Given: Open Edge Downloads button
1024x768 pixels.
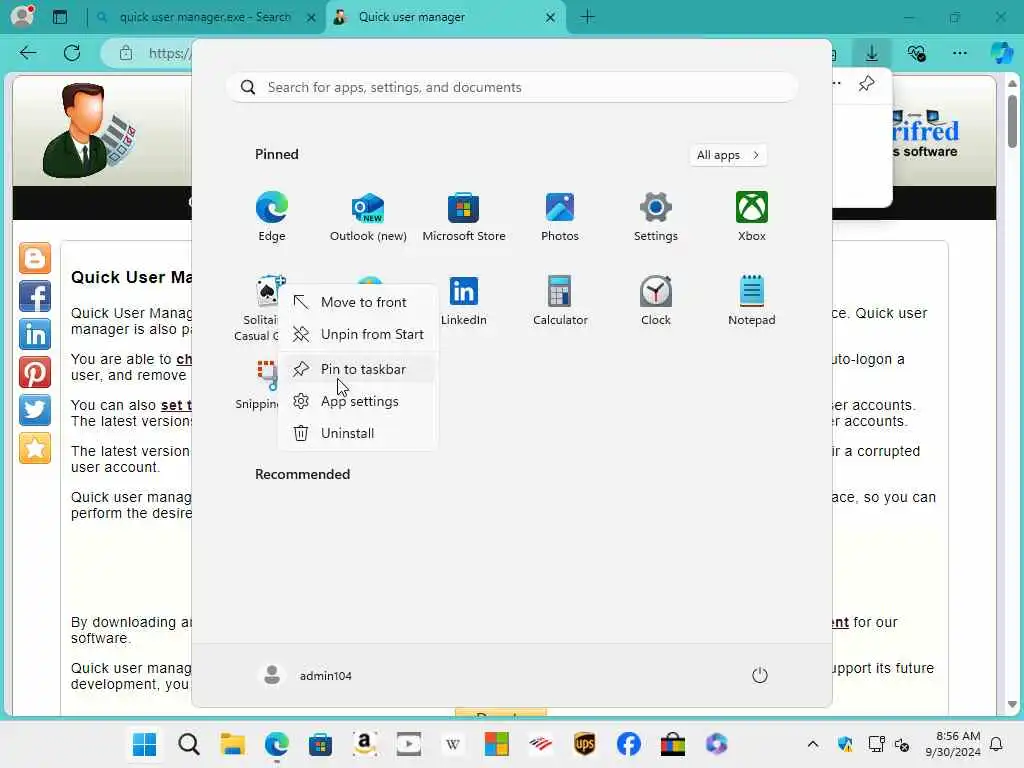Looking at the screenshot, I should pos(872,53).
